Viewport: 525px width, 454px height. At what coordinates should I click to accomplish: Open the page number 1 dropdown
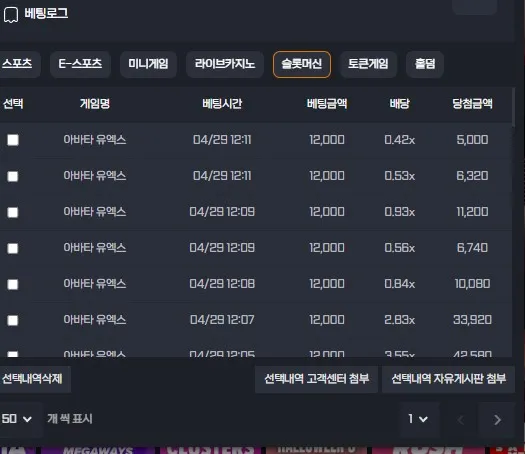point(419,419)
